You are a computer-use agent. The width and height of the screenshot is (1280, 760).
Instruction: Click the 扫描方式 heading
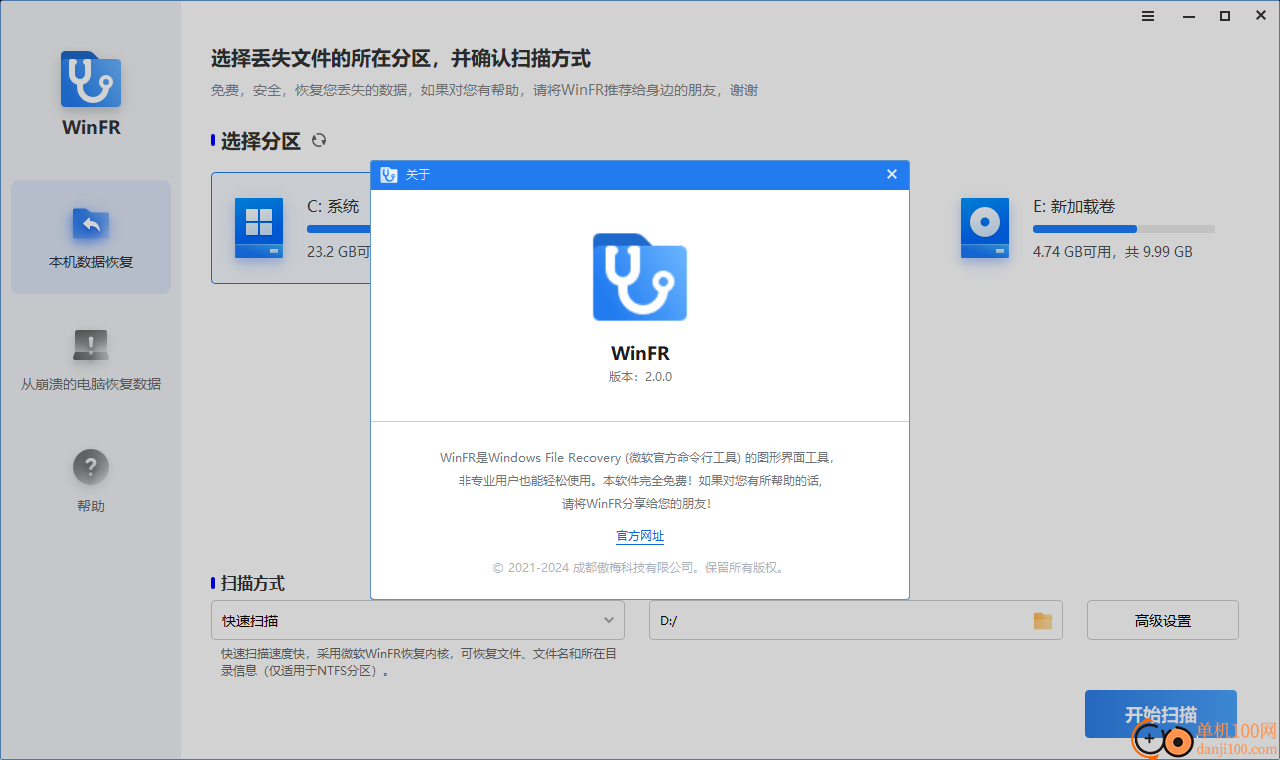click(x=253, y=583)
